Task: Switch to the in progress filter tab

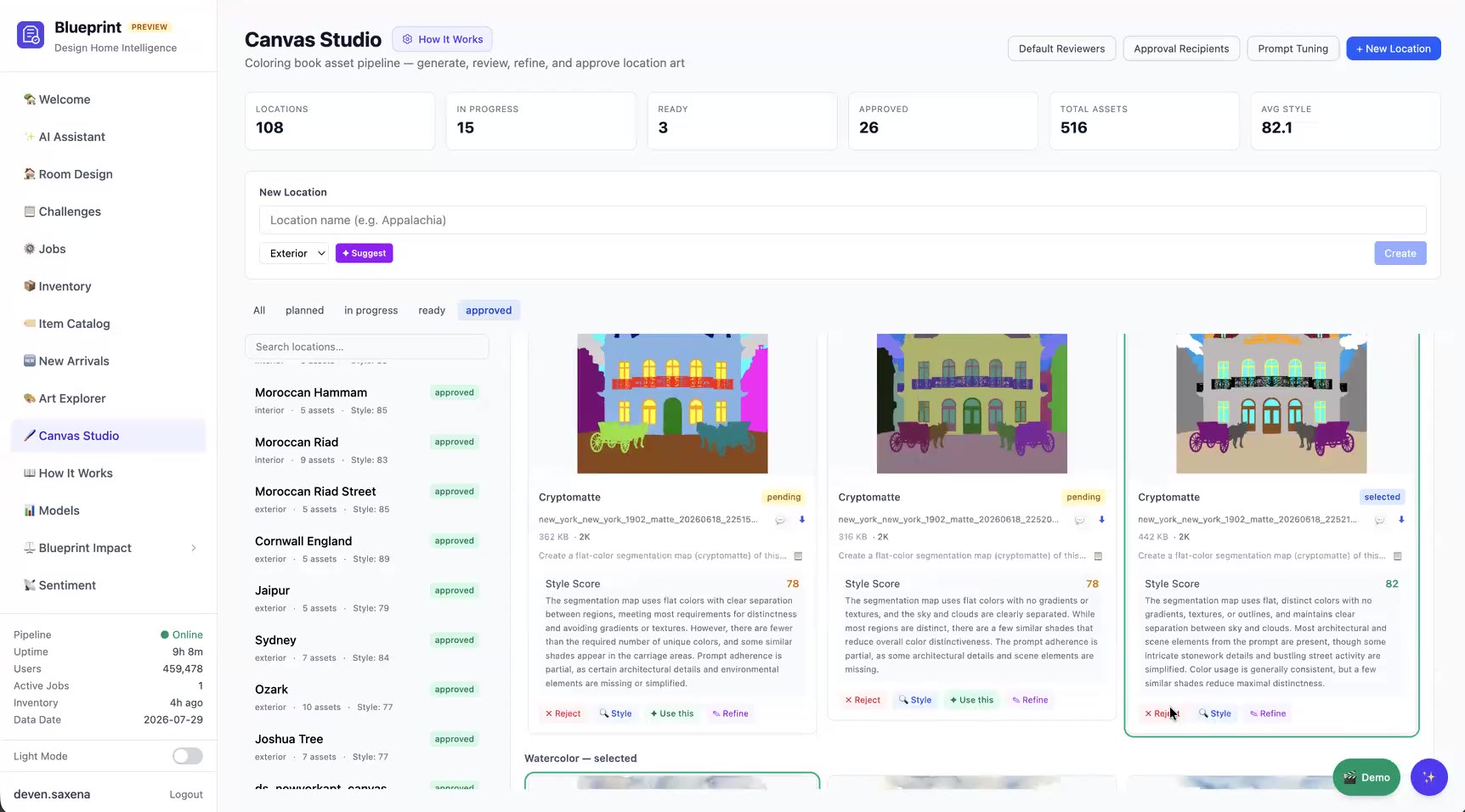Action: tap(370, 310)
